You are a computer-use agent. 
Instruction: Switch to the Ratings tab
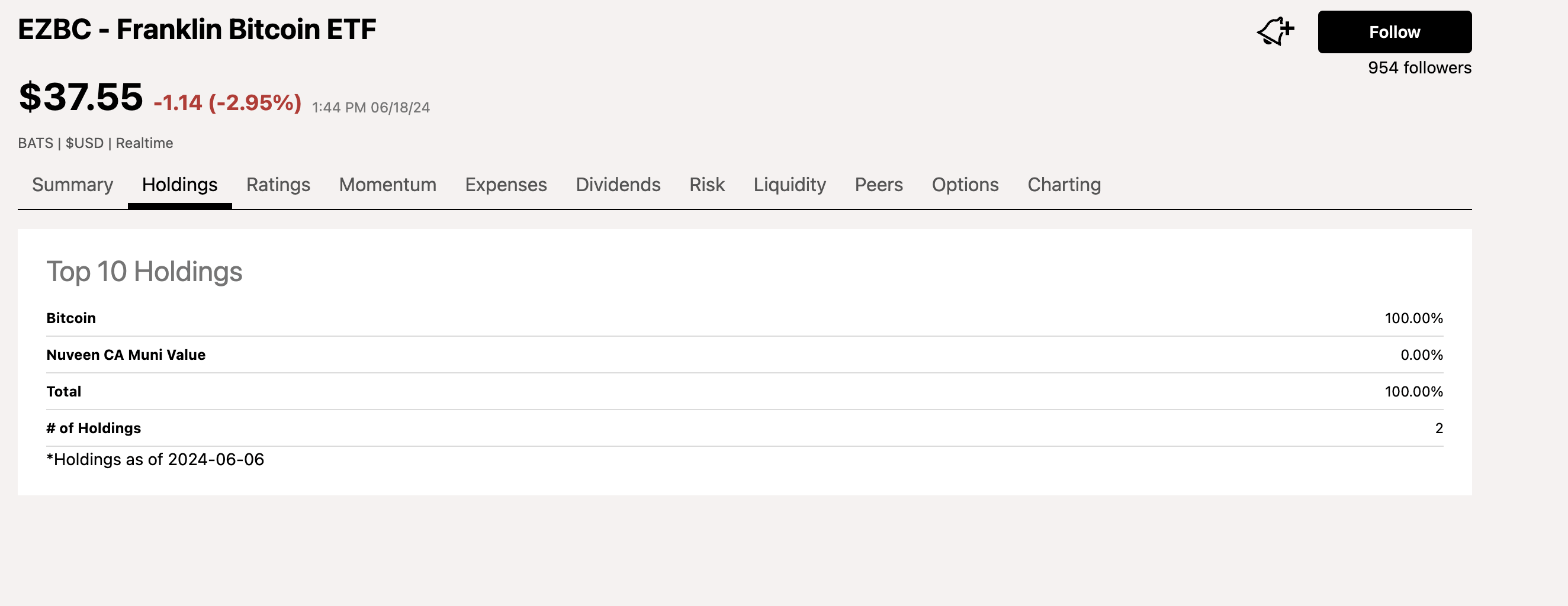click(278, 185)
